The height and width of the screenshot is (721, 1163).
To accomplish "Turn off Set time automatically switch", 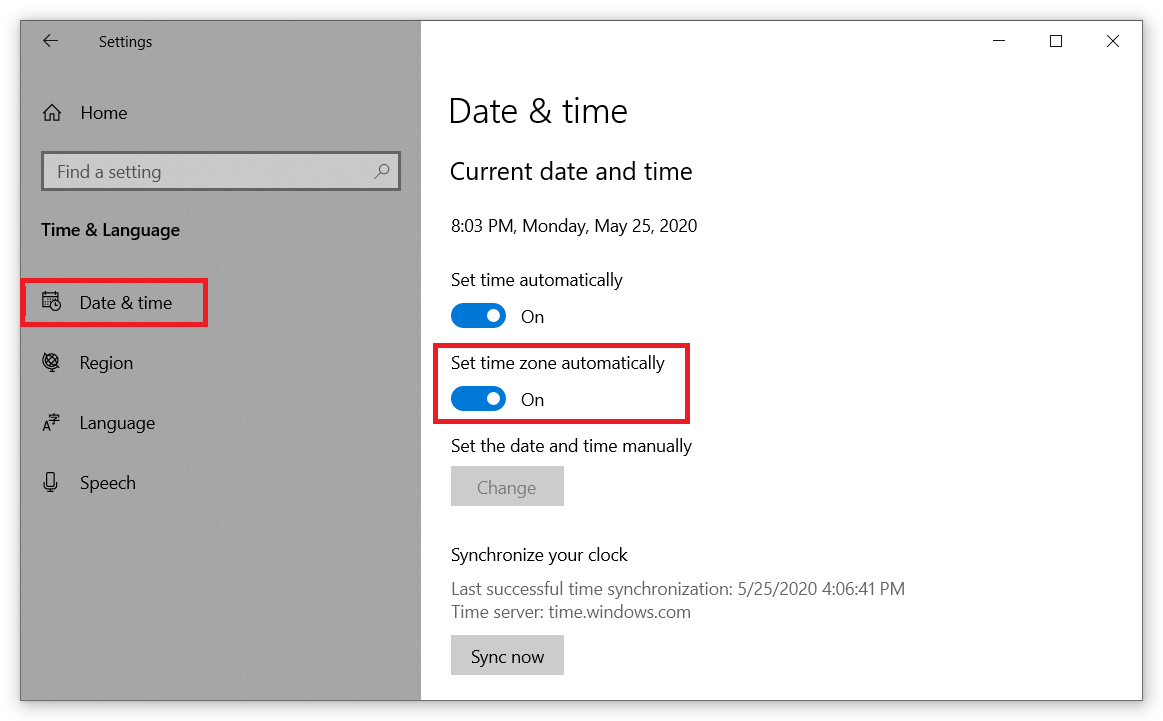I will pos(478,316).
